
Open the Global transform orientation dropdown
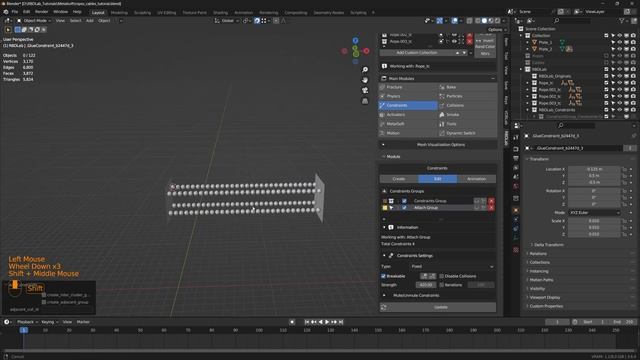click(227, 20)
